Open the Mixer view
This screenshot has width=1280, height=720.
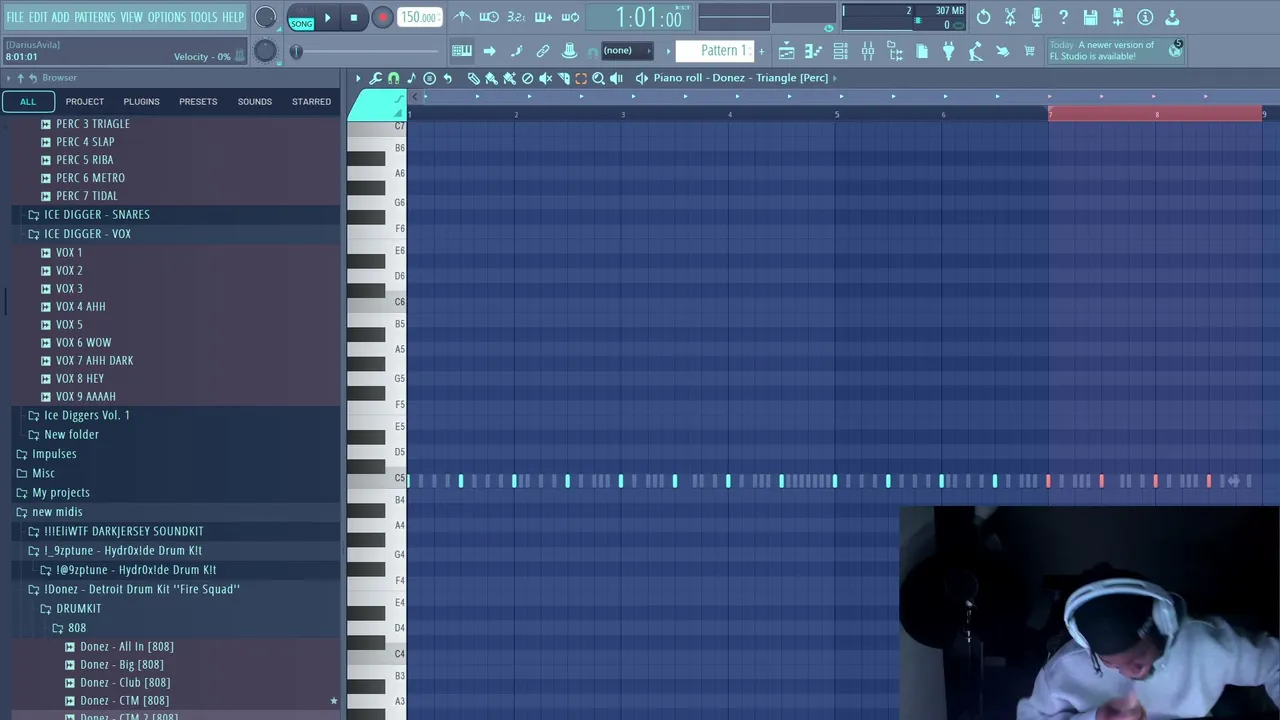coord(868,51)
